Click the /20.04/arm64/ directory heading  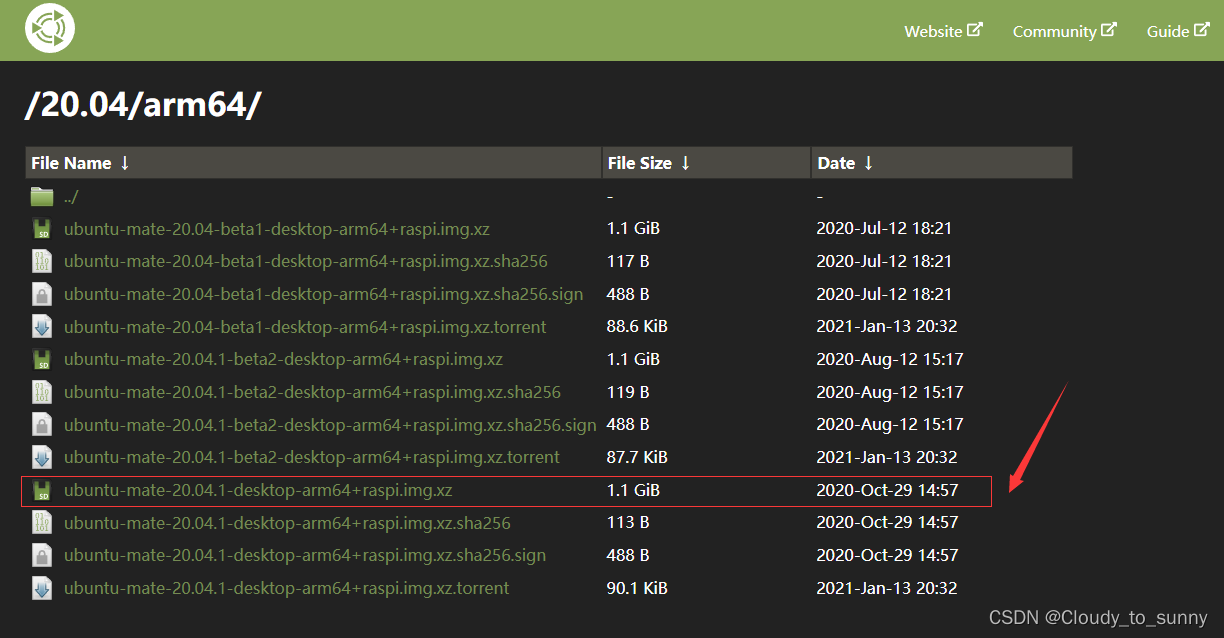click(x=143, y=104)
